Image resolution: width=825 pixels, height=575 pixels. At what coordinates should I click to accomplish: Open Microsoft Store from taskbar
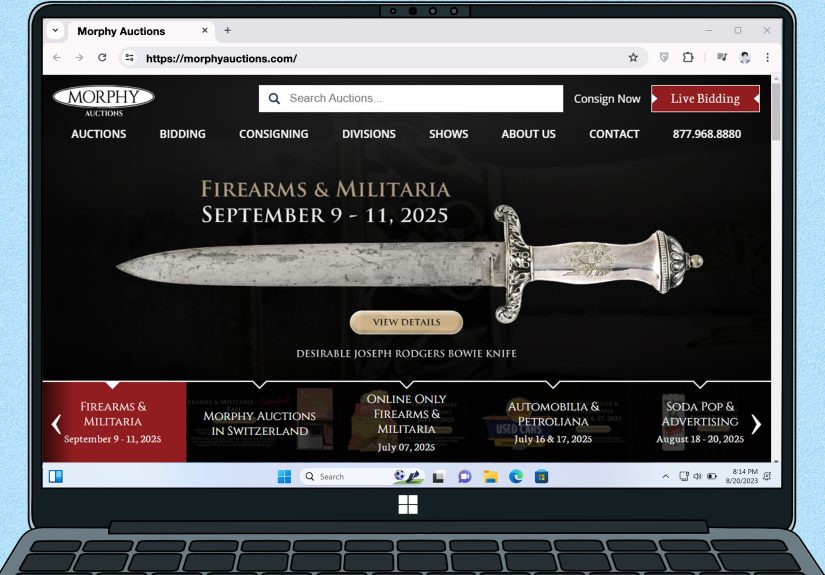pos(541,477)
